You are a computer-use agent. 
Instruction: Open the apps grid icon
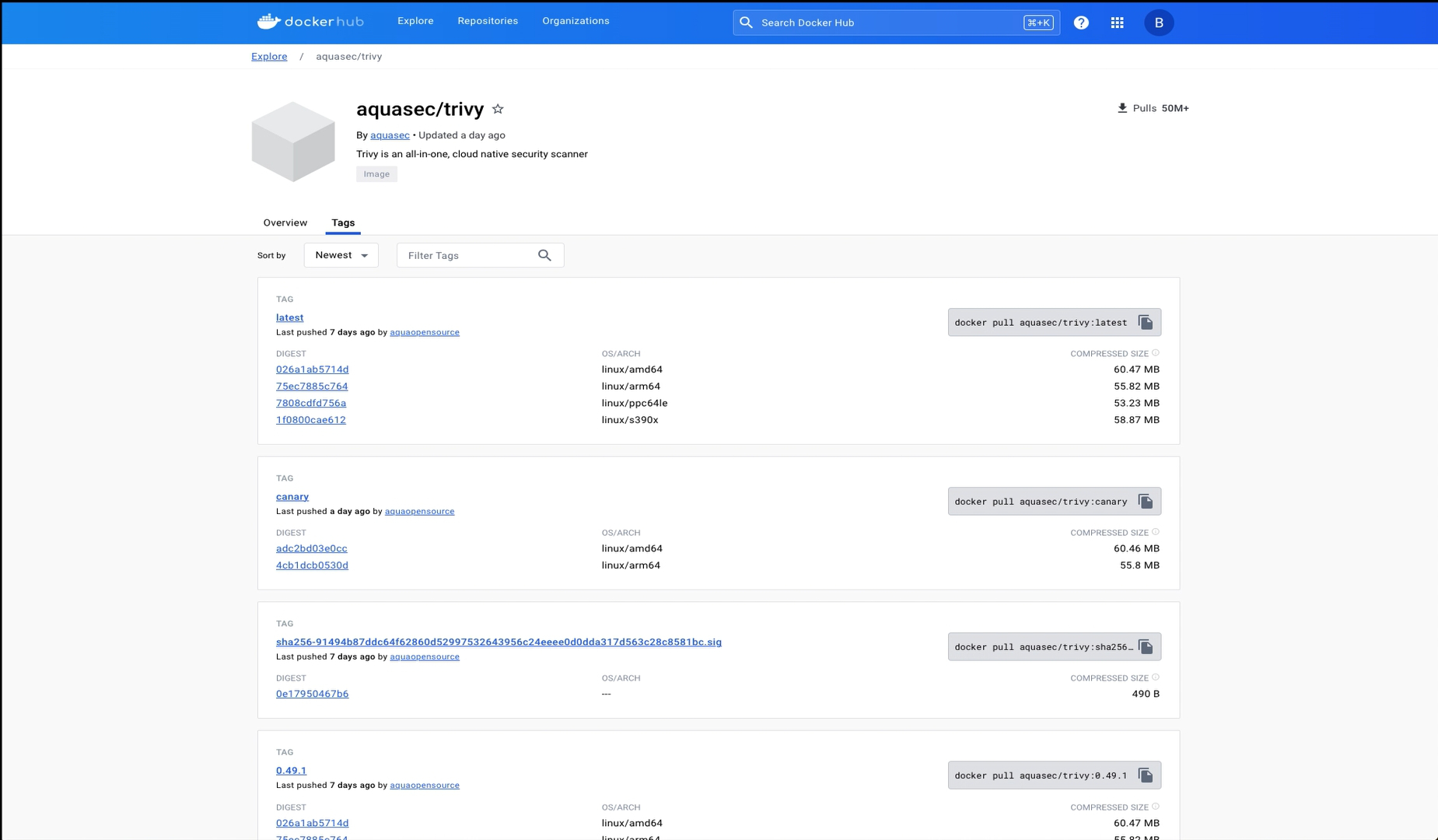click(x=1117, y=23)
